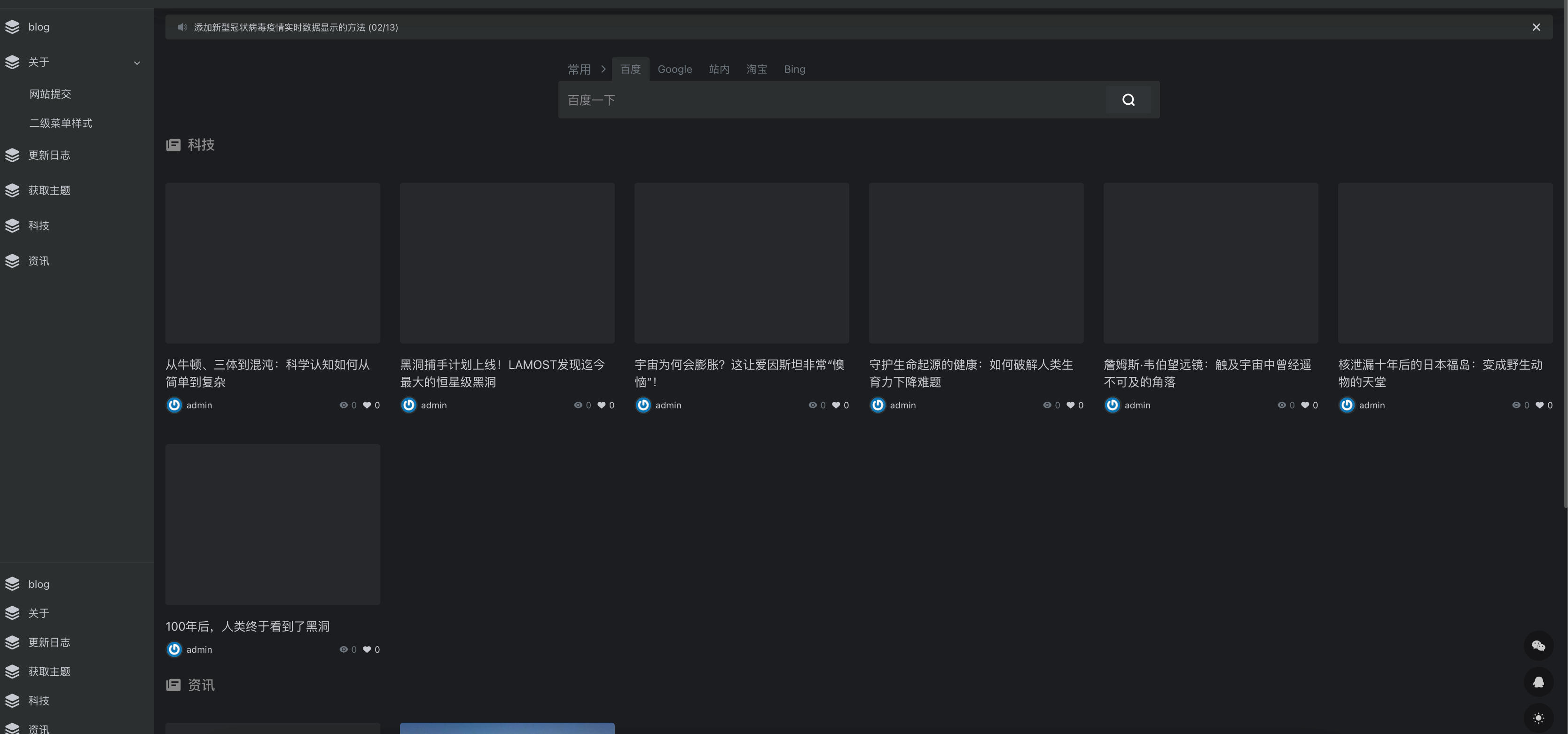Screen dimensions: 1568x734
Task: Open article 从牛顿、三体到混沌 title
Action: (268, 373)
